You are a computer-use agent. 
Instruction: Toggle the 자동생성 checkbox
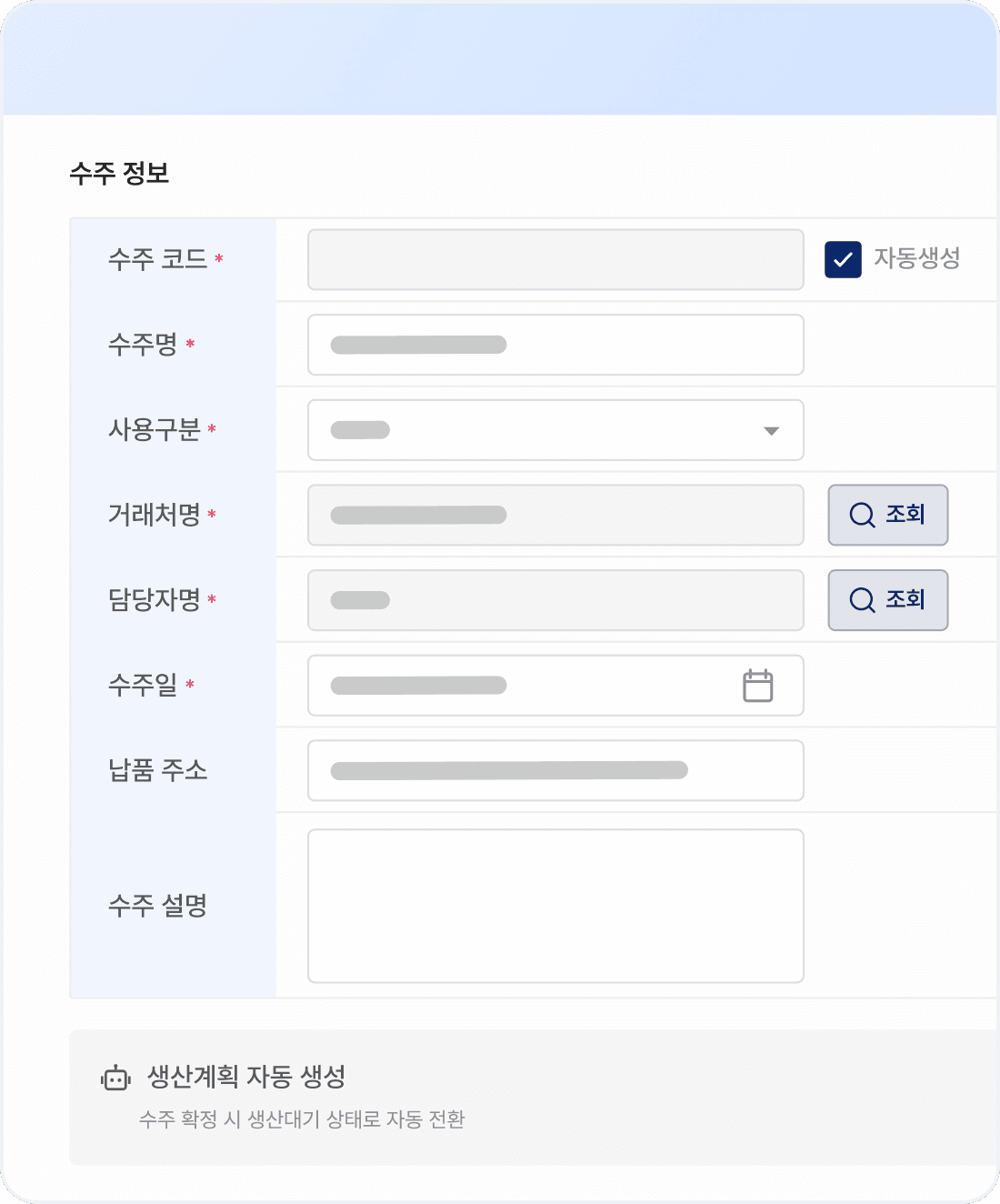coord(843,259)
